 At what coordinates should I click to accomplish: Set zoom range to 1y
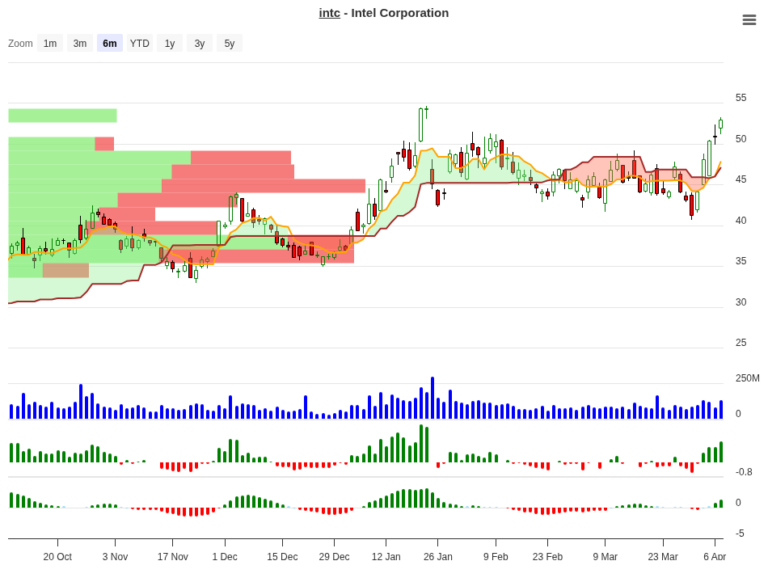[169, 43]
